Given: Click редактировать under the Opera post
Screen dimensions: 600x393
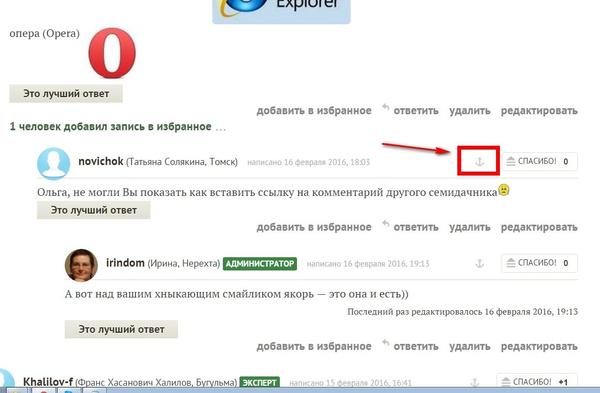Looking at the screenshot, I should (x=539, y=111).
